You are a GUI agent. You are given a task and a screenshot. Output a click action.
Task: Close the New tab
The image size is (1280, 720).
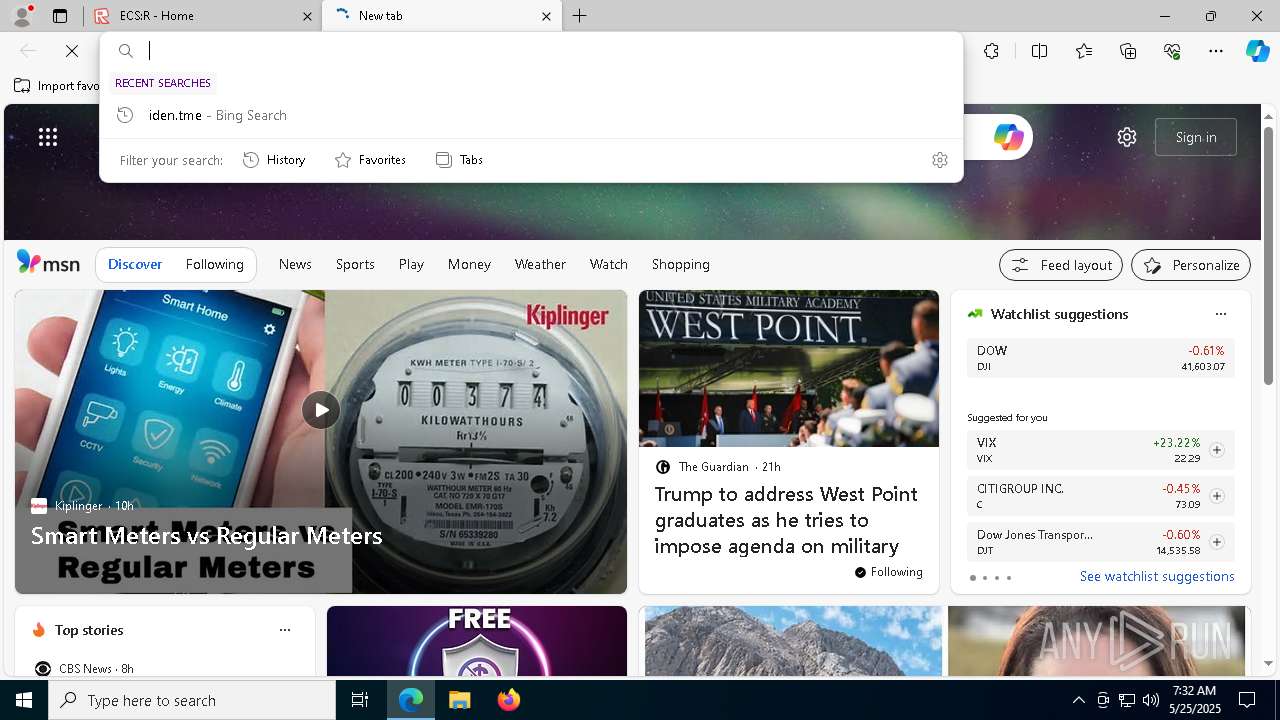tap(546, 16)
